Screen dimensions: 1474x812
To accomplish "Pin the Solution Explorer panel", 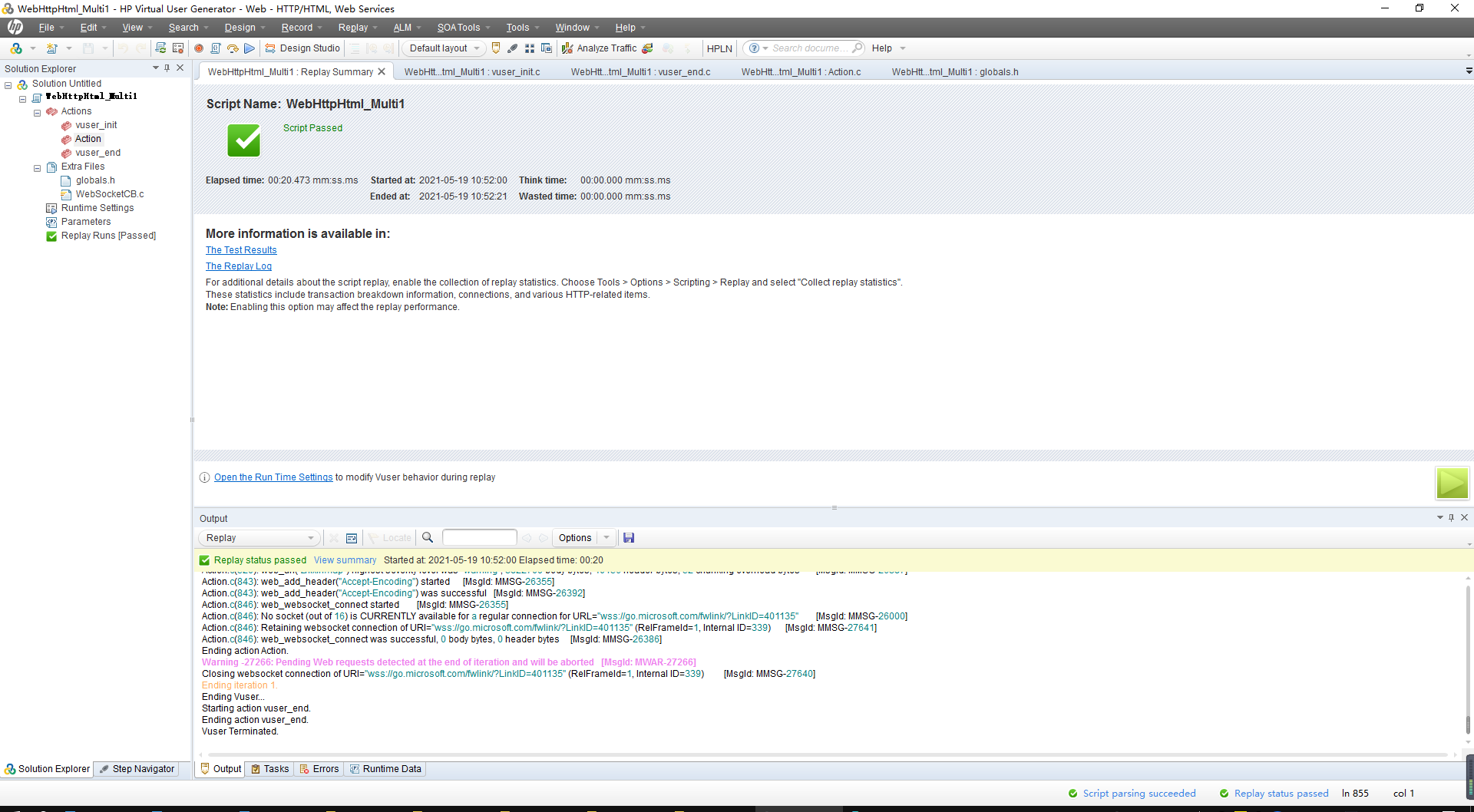I will 167,68.
